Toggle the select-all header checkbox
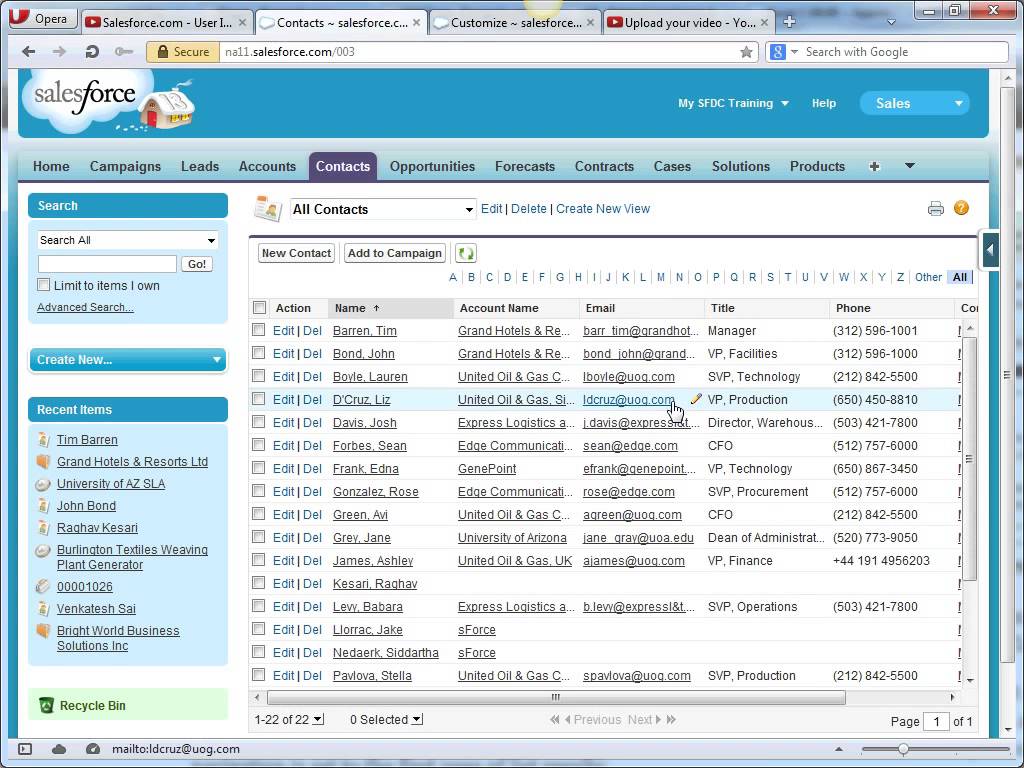Image resolution: width=1024 pixels, height=768 pixels. pos(259,308)
